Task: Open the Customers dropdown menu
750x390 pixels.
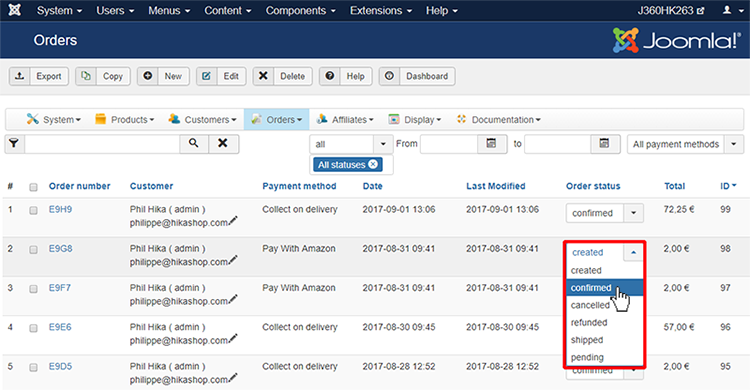Action: (x=203, y=119)
